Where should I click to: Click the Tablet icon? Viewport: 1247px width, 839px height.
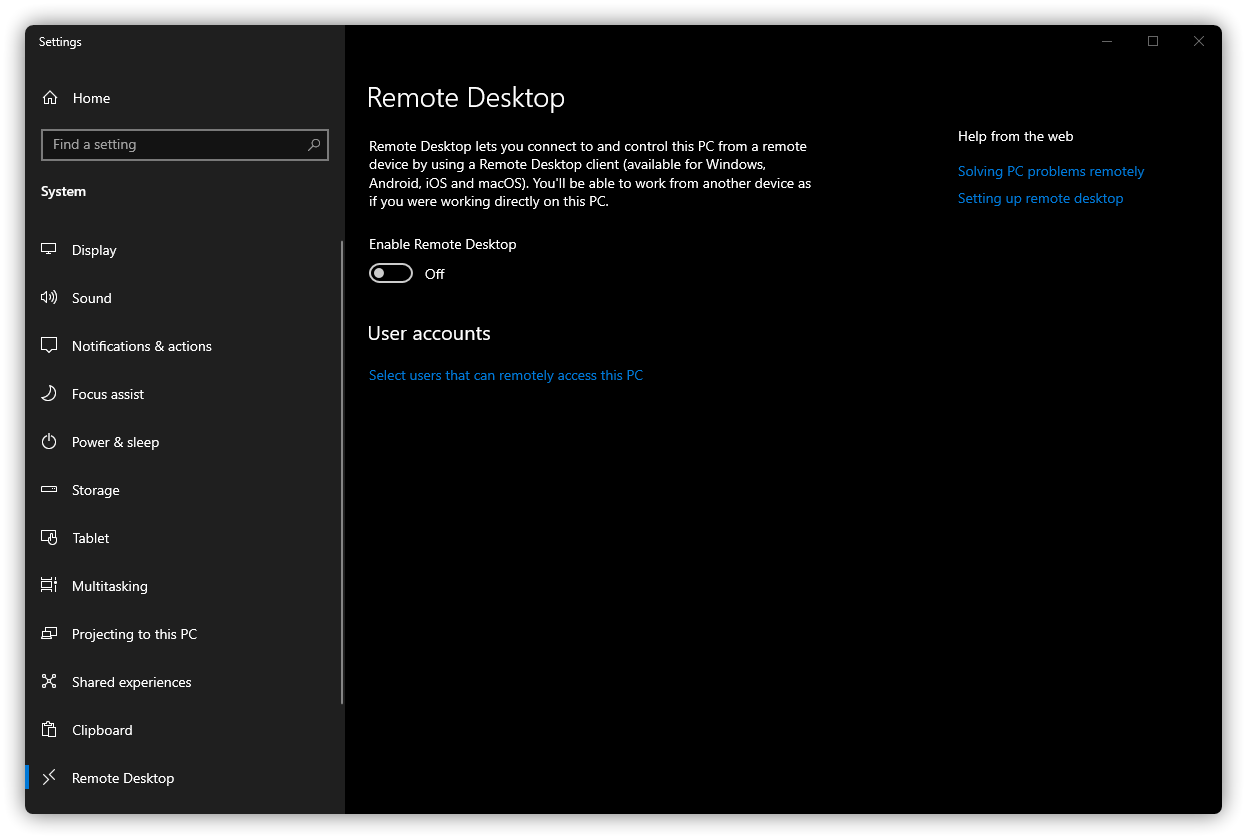[49, 538]
